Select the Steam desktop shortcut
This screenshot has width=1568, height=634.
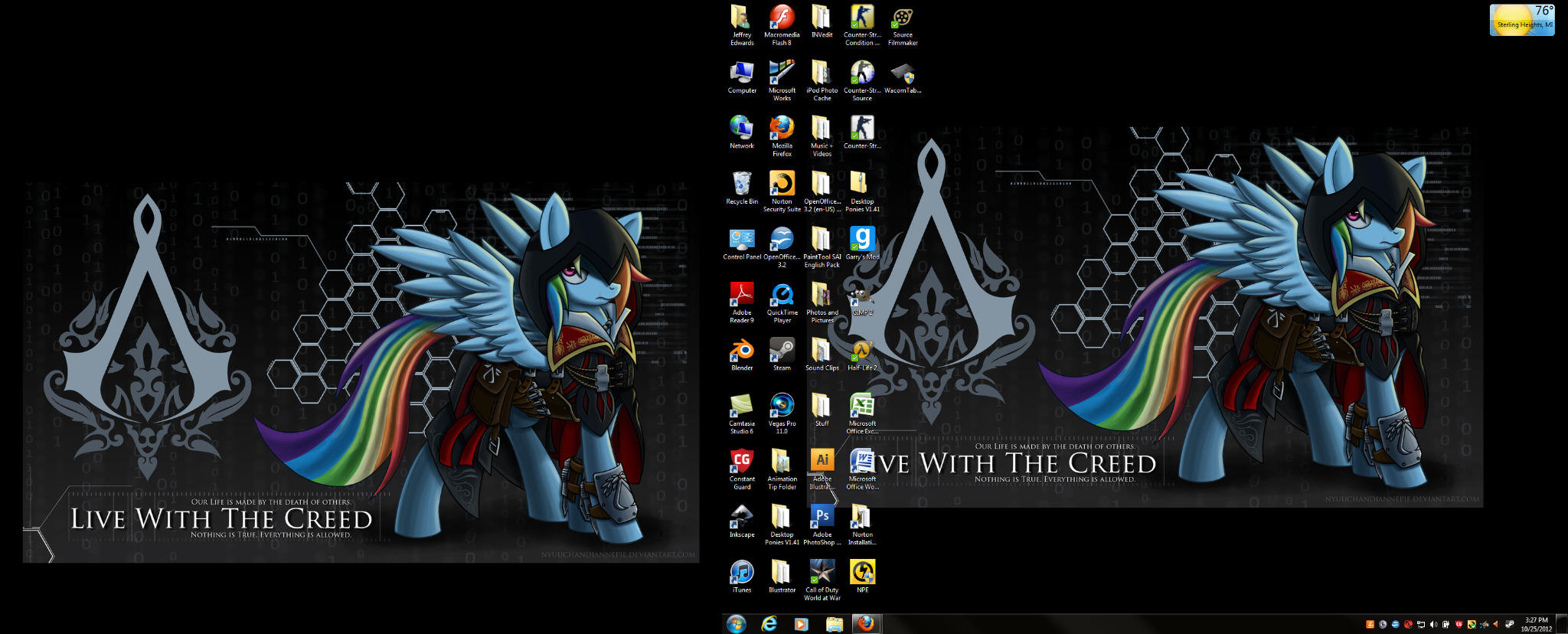(x=782, y=355)
